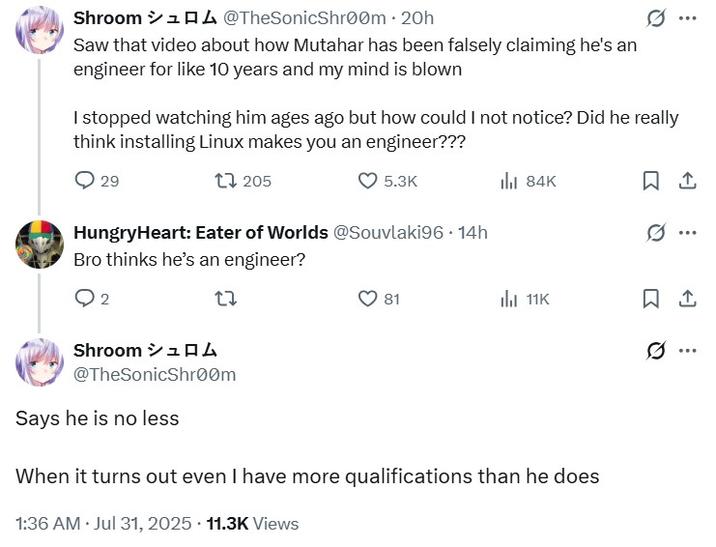
Task: Click HungryHeart's profile avatar
Action: 40,244
